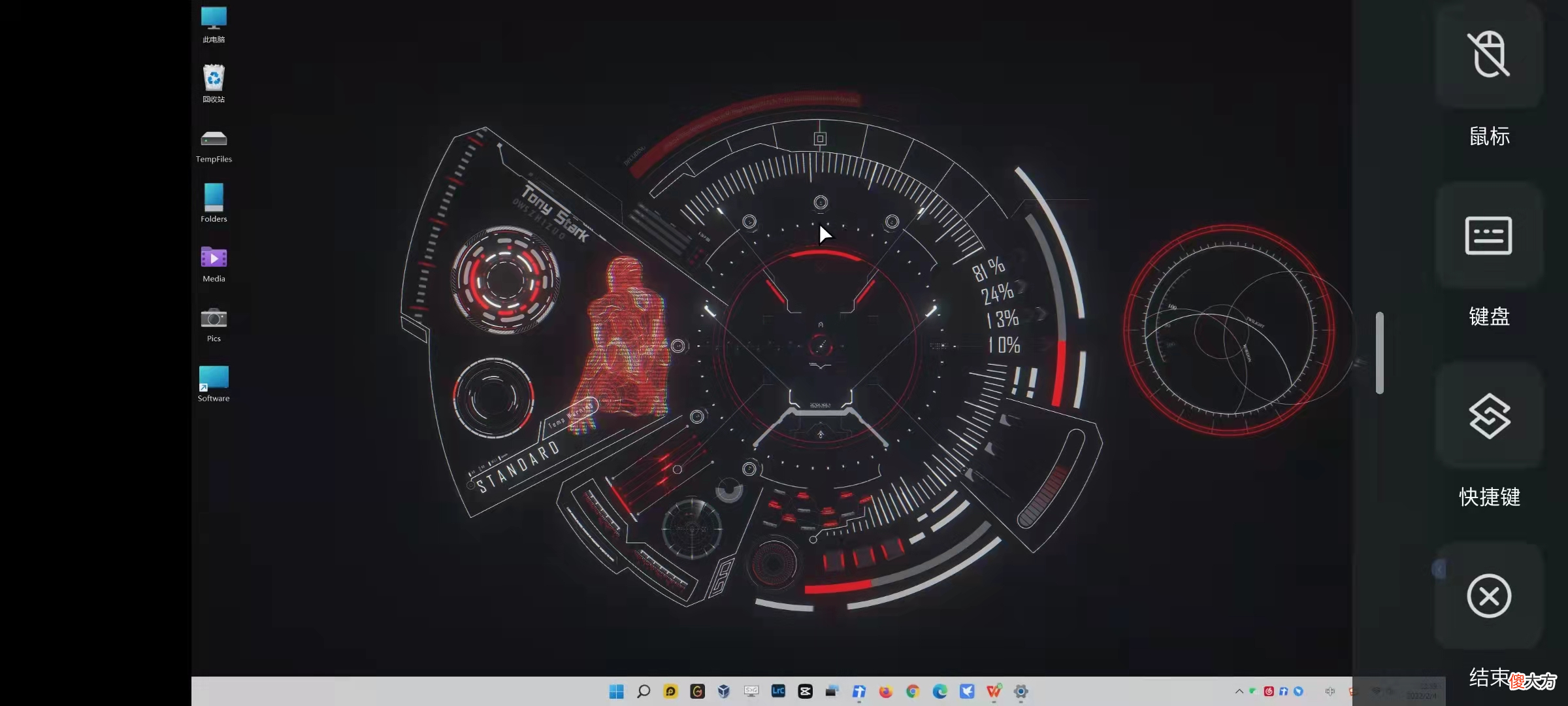
Task: Select the Pics camera desktop icon
Action: pos(214,324)
